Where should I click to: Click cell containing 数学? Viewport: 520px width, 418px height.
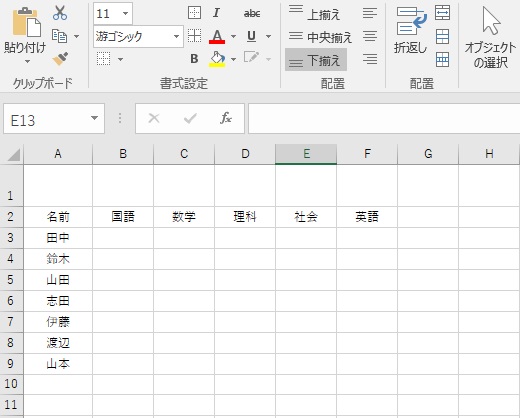(x=184, y=217)
